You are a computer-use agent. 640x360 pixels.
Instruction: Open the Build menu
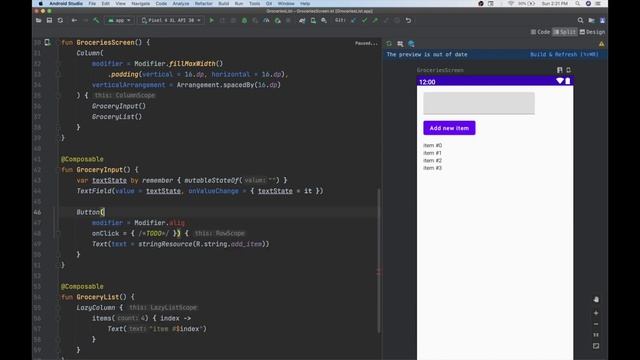tap(224, 4)
